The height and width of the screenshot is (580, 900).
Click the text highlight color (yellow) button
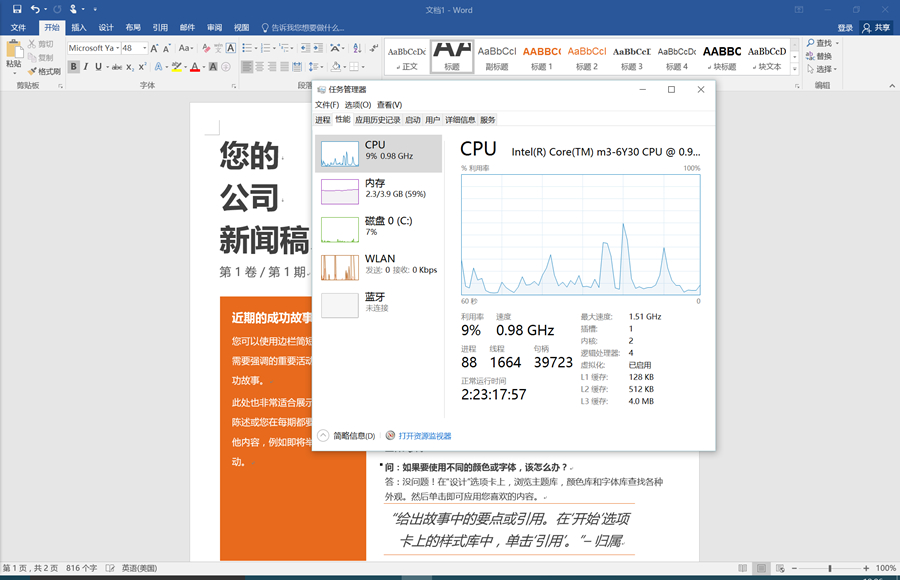click(176, 67)
